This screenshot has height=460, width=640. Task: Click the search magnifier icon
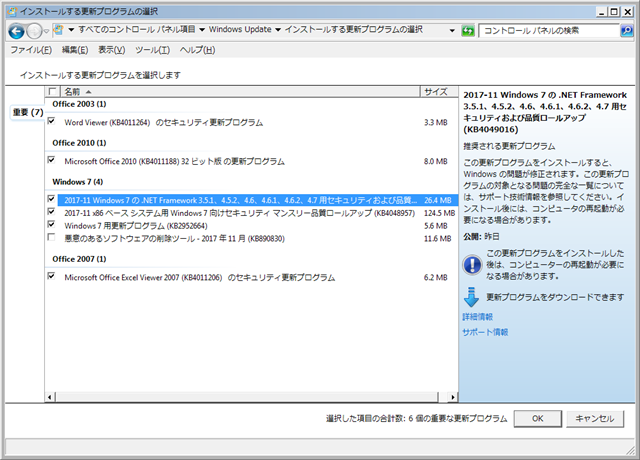(627, 30)
